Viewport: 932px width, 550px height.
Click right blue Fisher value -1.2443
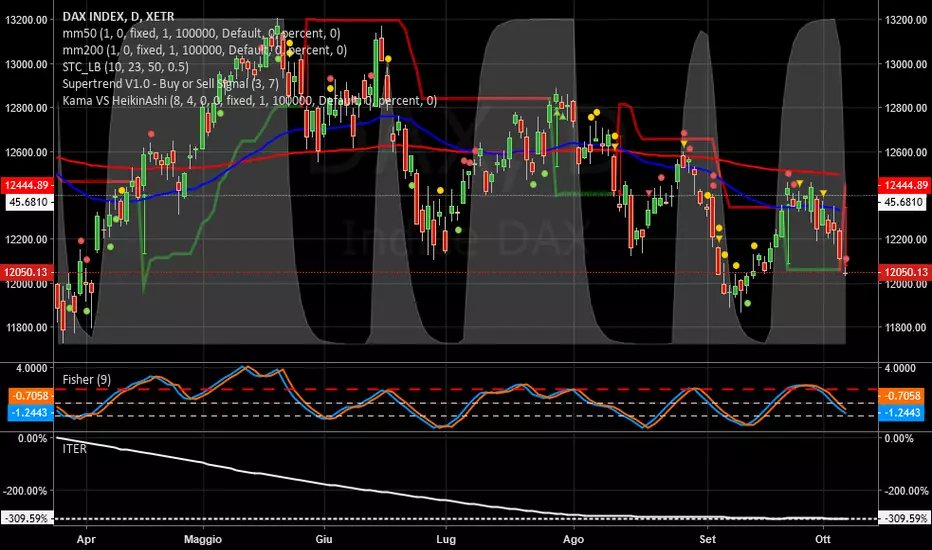[902, 413]
